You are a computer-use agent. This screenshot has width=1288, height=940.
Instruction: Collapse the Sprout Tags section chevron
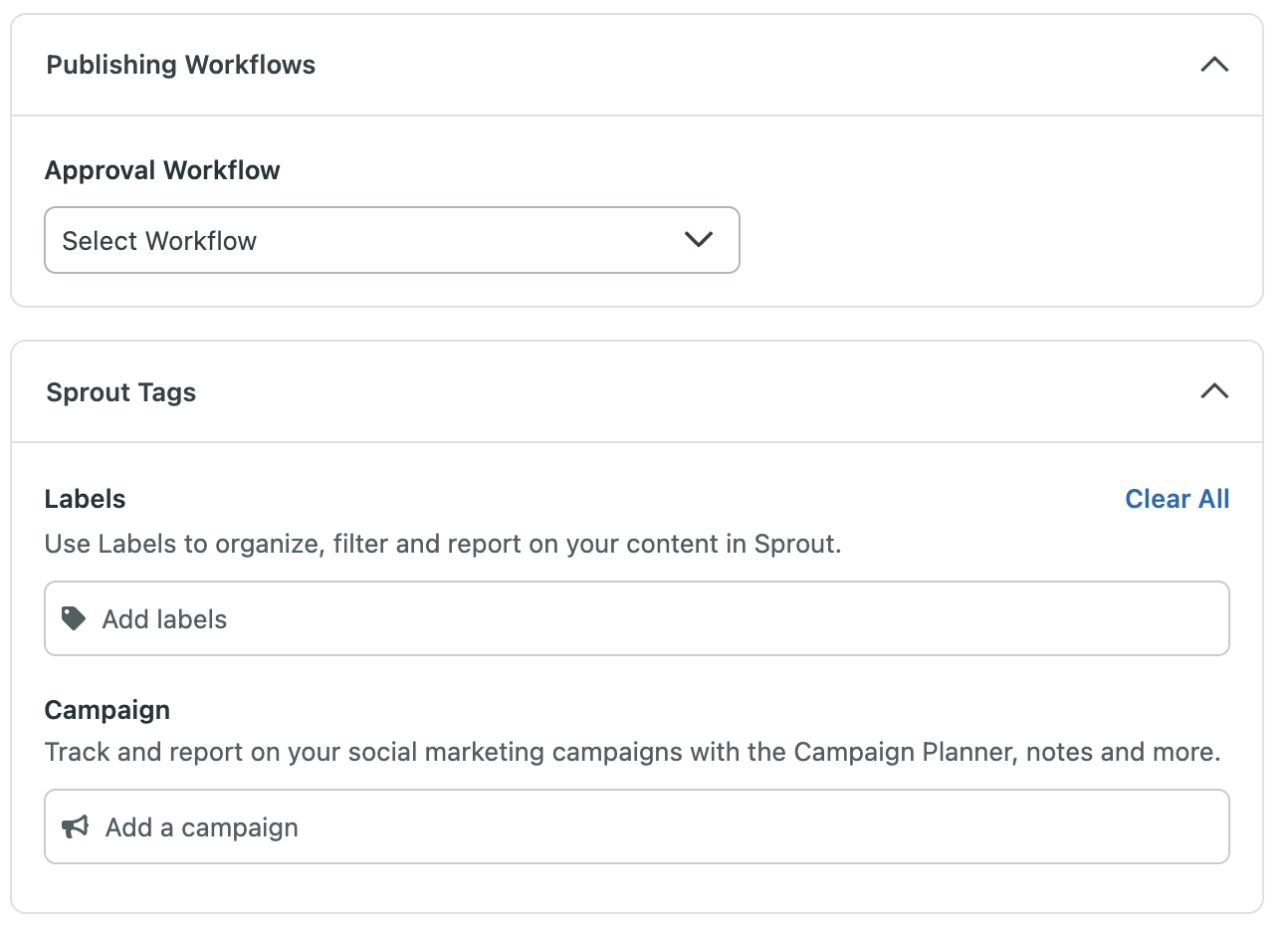(x=1214, y=392)
